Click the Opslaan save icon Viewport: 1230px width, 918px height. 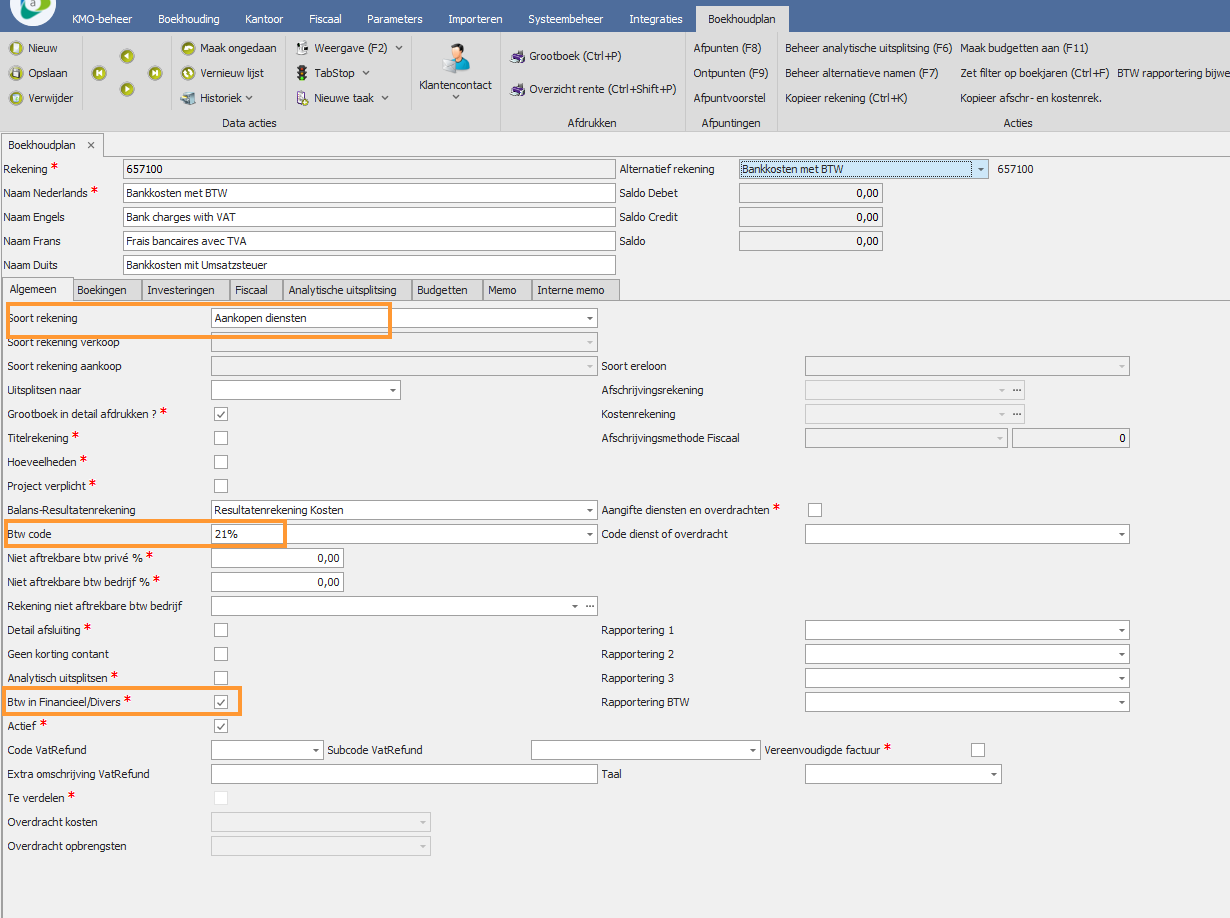tap(15, 73)
